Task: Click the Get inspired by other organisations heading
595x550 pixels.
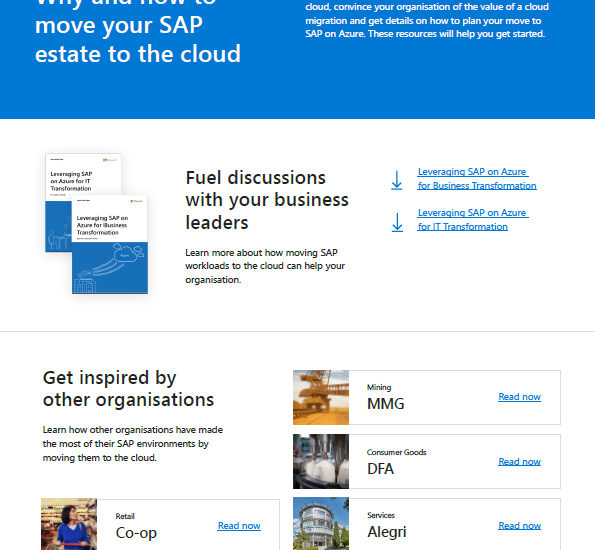Action: [x=128, y=389]
